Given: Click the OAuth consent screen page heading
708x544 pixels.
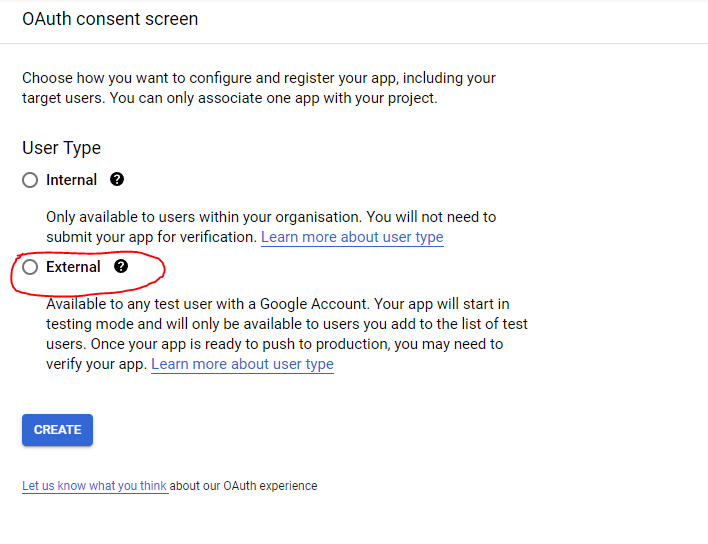Looking at the screenshot, I should coord(110,19).
